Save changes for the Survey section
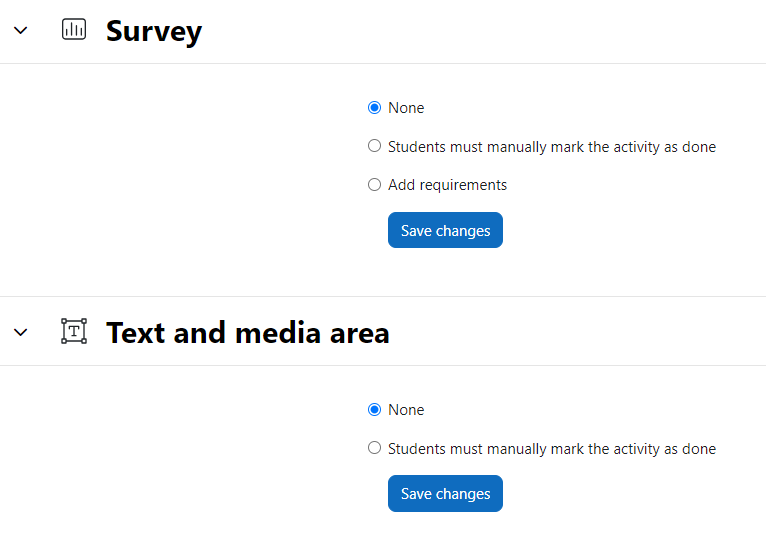Viewport: 766px width, 541px height. 445,230
